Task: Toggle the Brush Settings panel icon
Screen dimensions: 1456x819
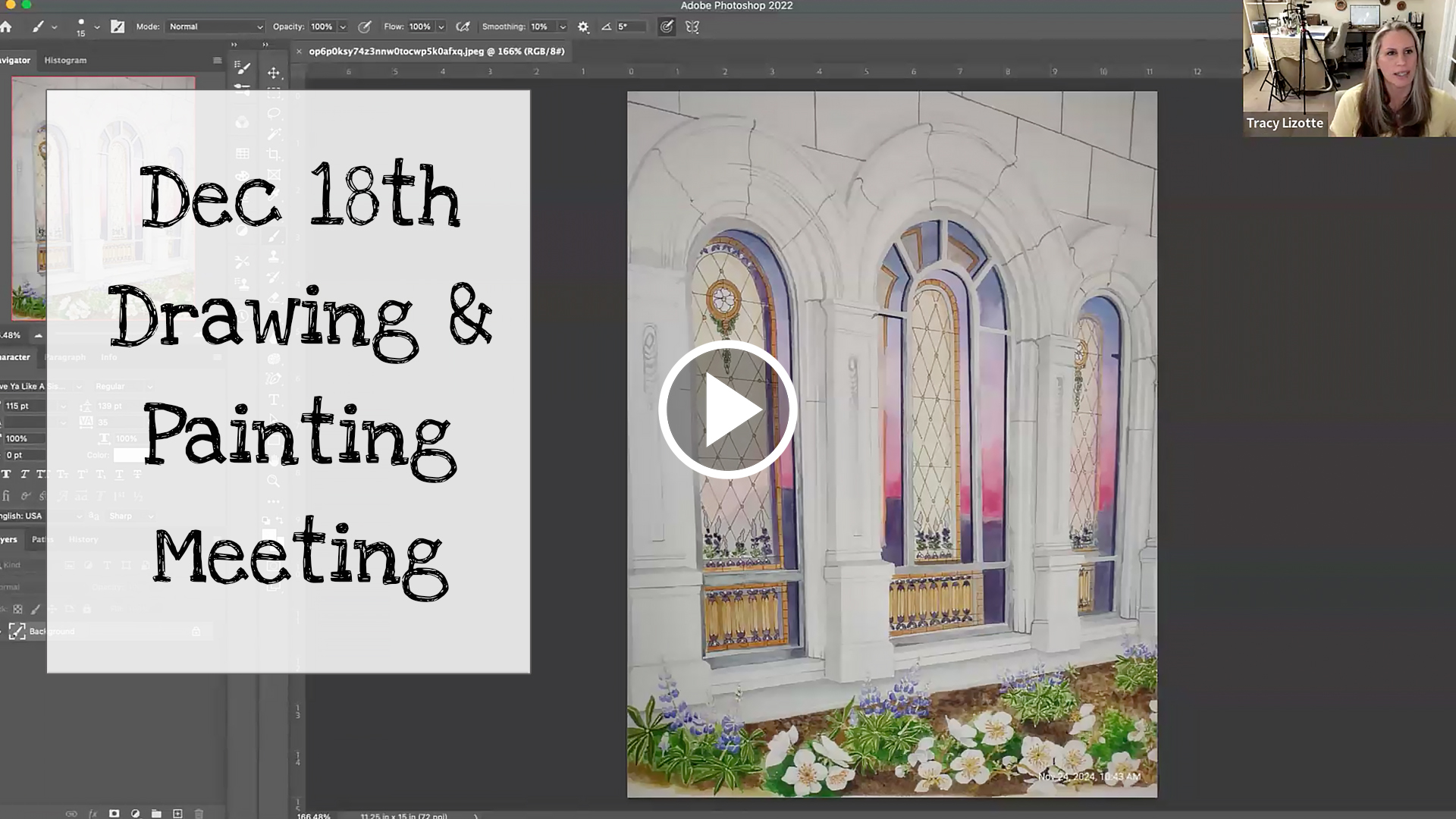Action: [x=118, y=27]
